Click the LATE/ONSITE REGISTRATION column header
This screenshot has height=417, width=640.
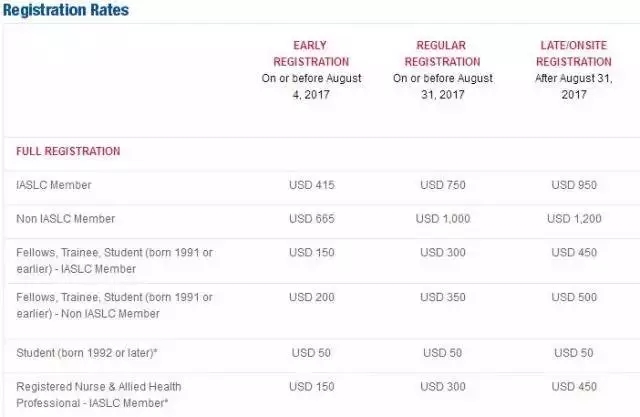click(573, 53)
